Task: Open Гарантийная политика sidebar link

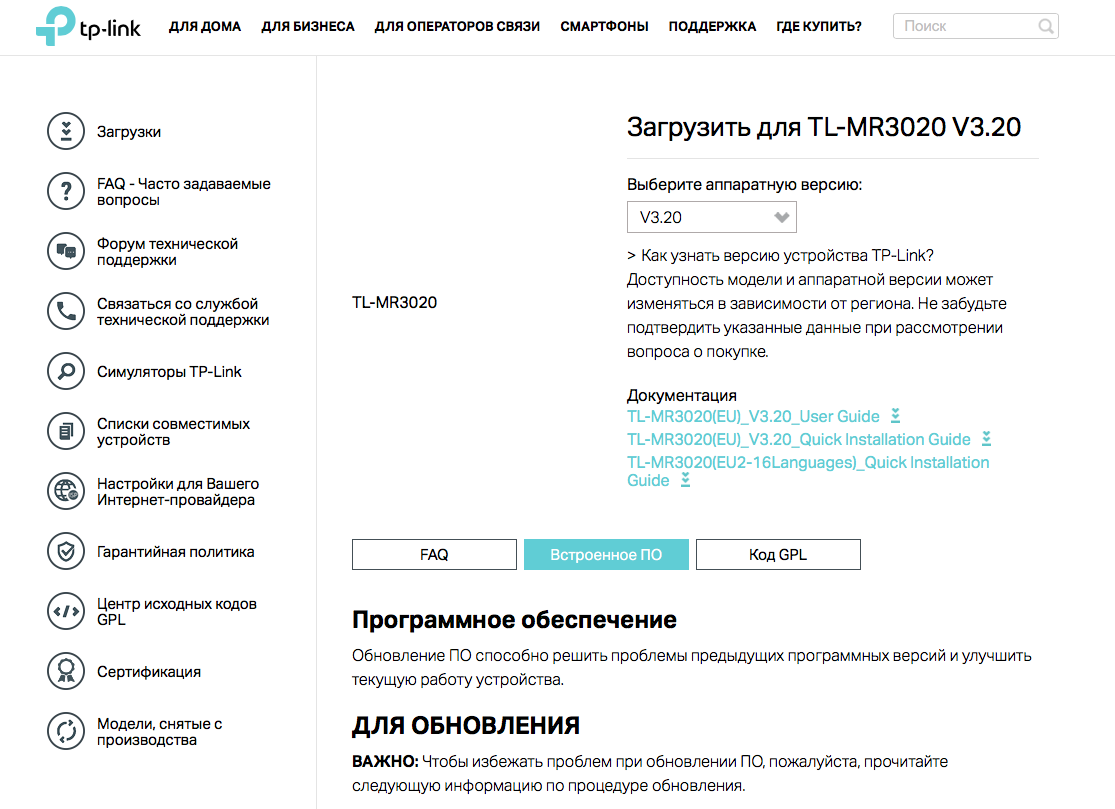Action: [x=176, y=552]
